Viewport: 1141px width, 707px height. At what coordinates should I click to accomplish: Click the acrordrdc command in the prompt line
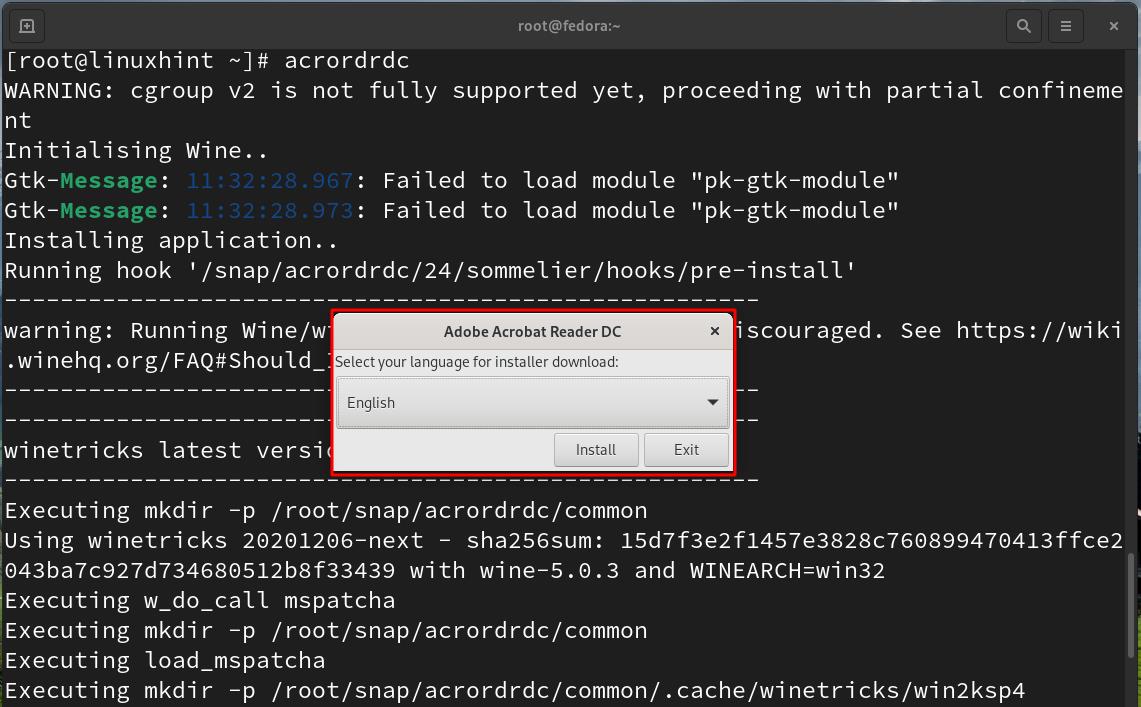click(x=347, y=60)
